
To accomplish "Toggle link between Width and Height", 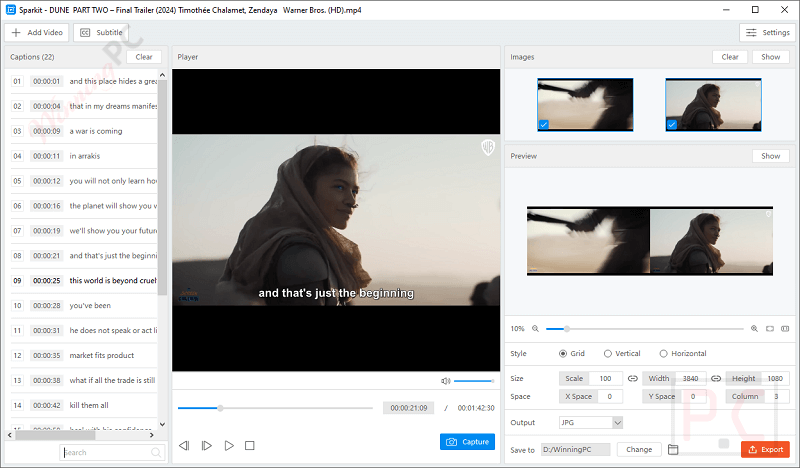I will tap(716, 378).
